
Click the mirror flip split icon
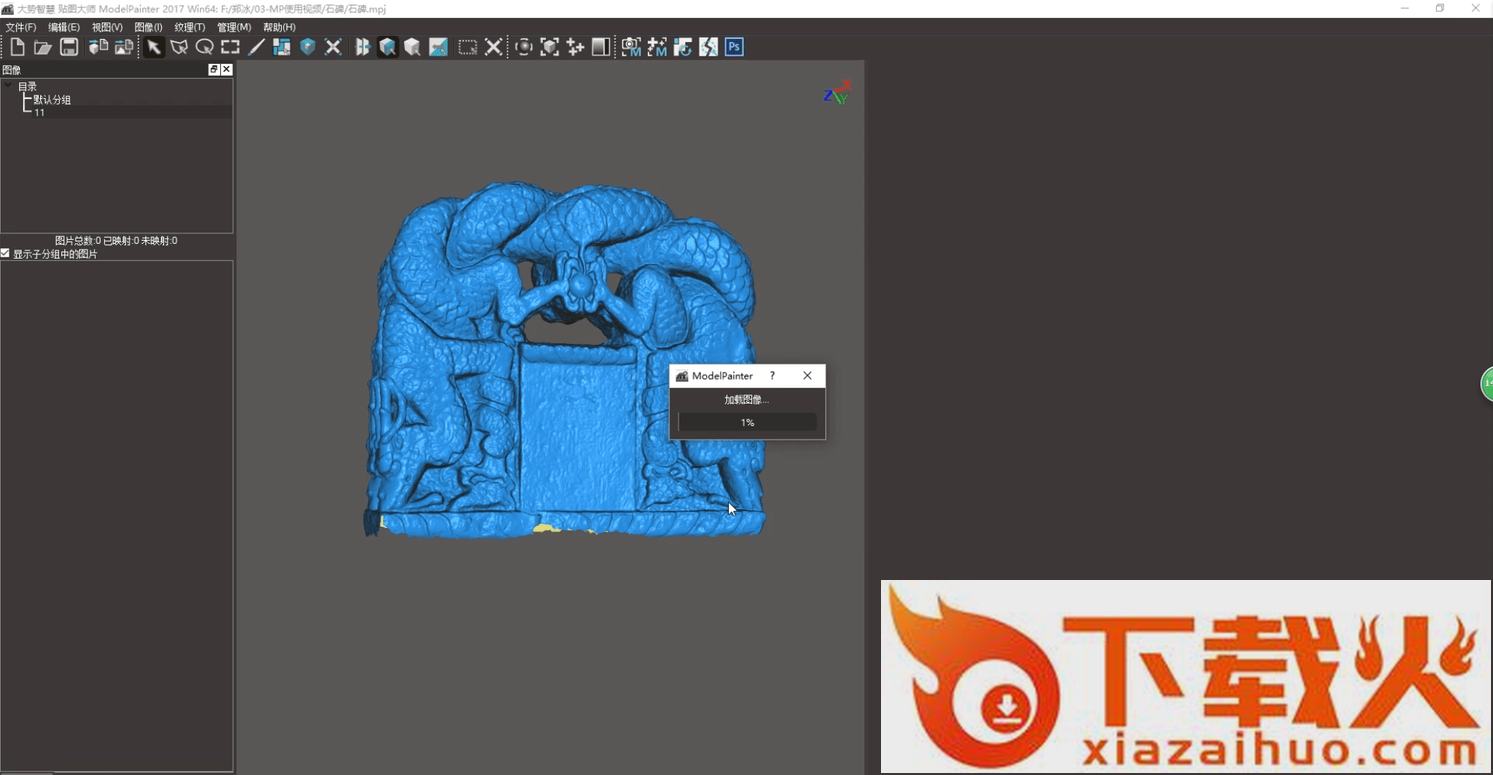(x=362, y=47)
